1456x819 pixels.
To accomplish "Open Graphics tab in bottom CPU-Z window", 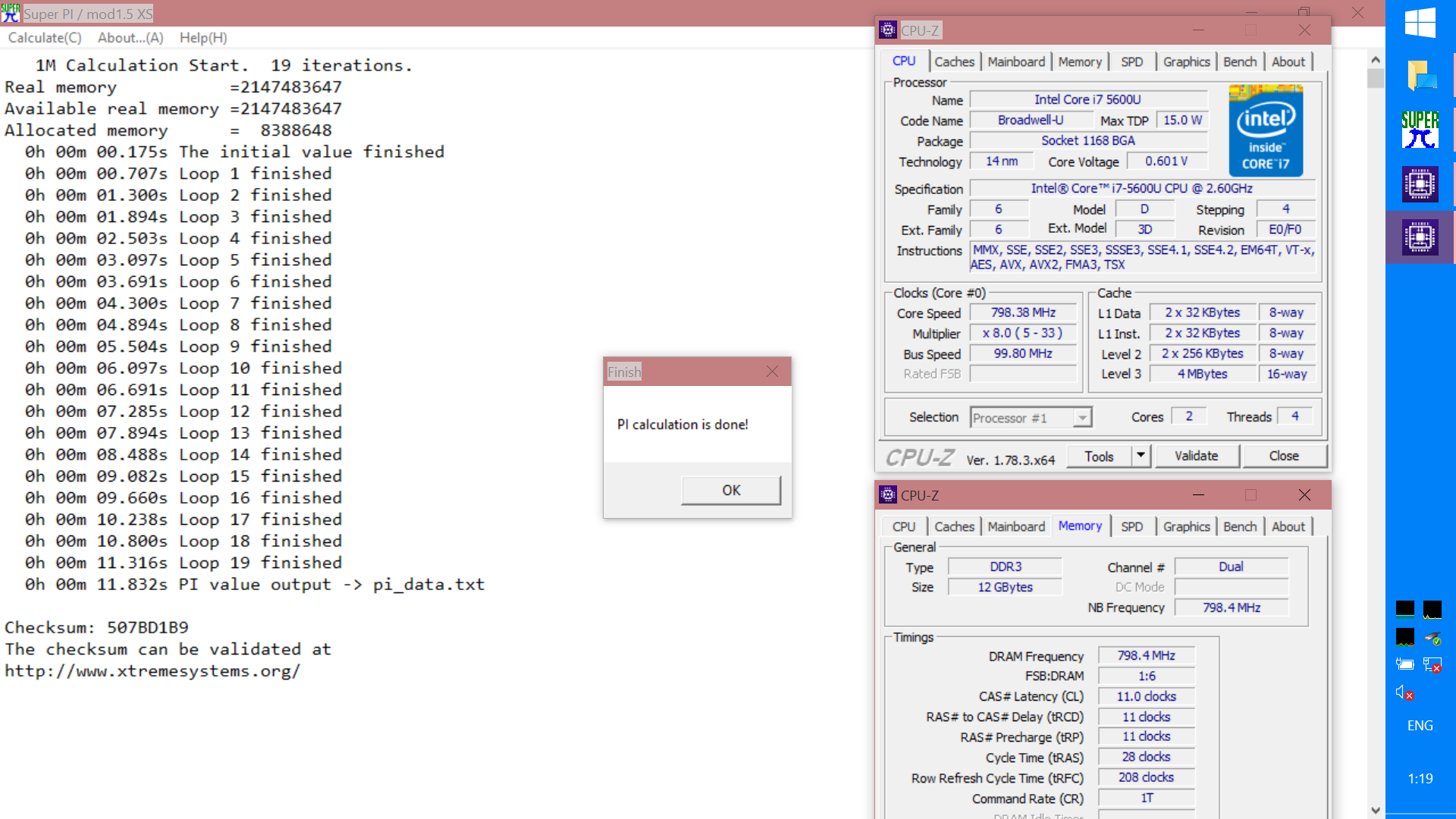I will coord(1186,527).
